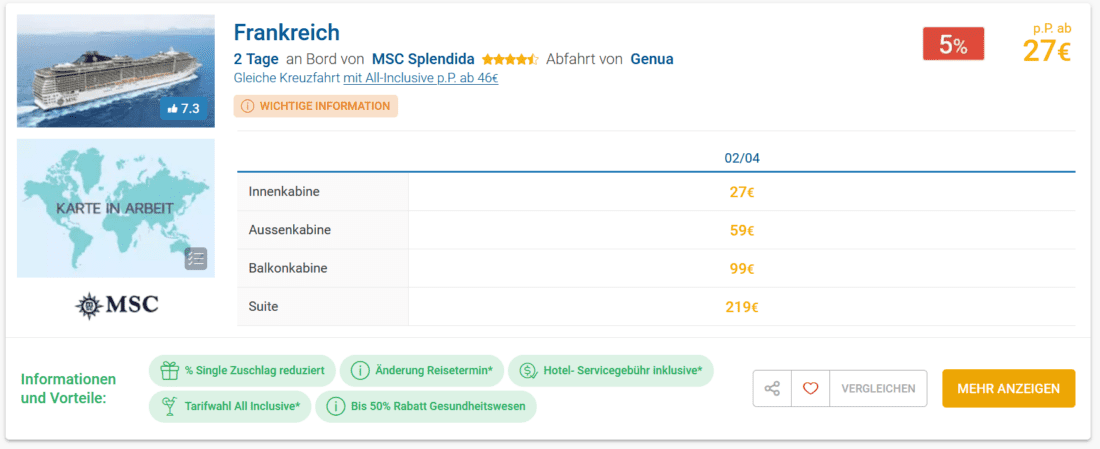Click the MSC Splendida star rating

[x=510, y=59]
